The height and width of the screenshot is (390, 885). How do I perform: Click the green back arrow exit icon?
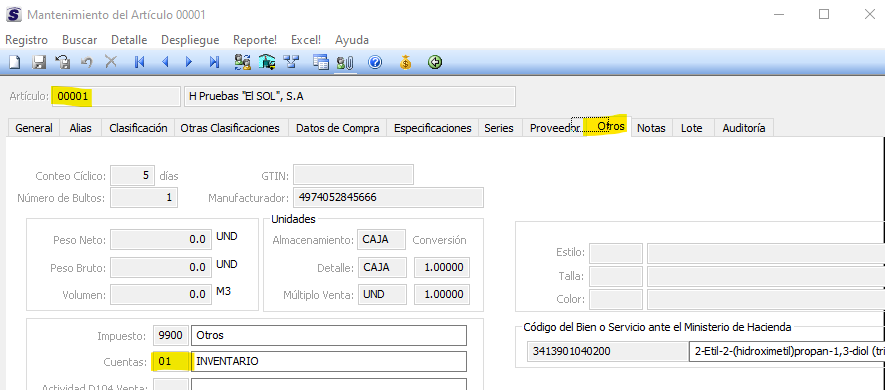pos(435,62)
